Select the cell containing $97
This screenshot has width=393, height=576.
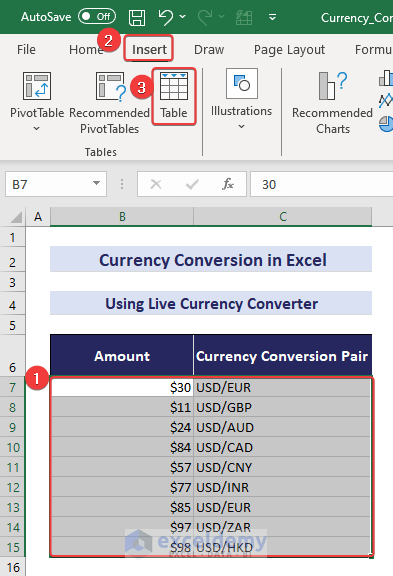[122, 527]
